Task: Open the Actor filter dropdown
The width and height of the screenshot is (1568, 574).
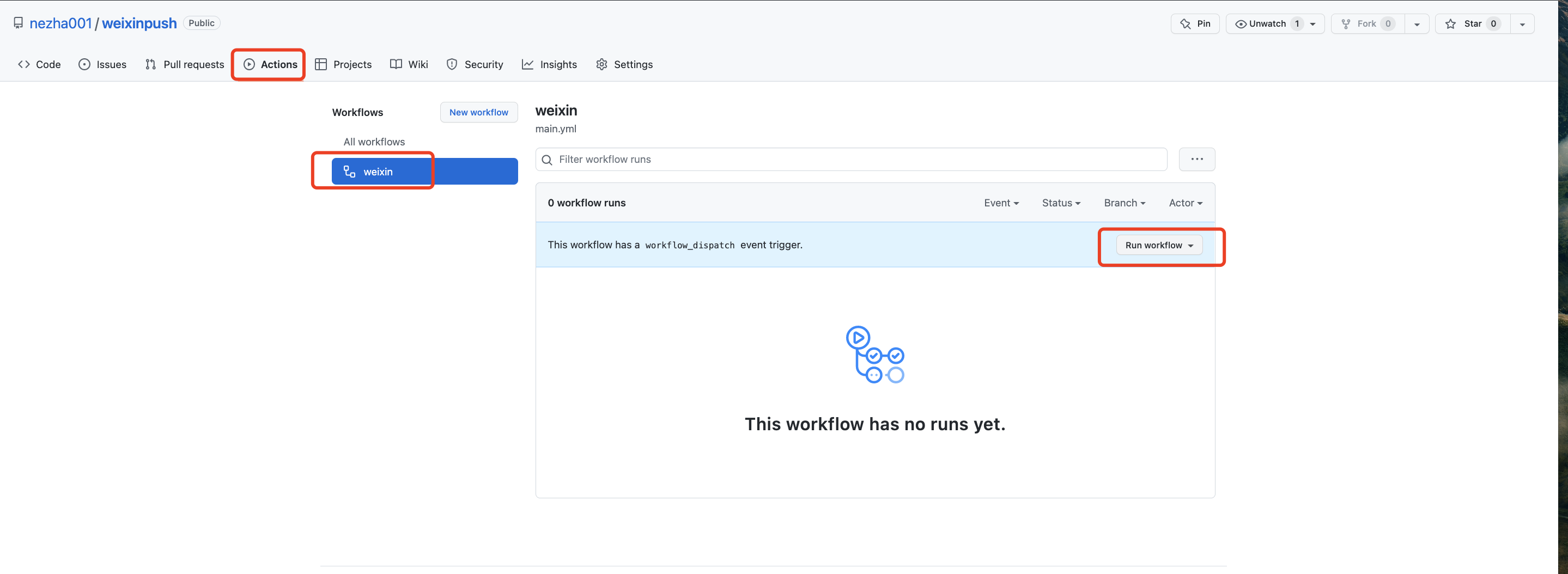Action: (1184, 203)
